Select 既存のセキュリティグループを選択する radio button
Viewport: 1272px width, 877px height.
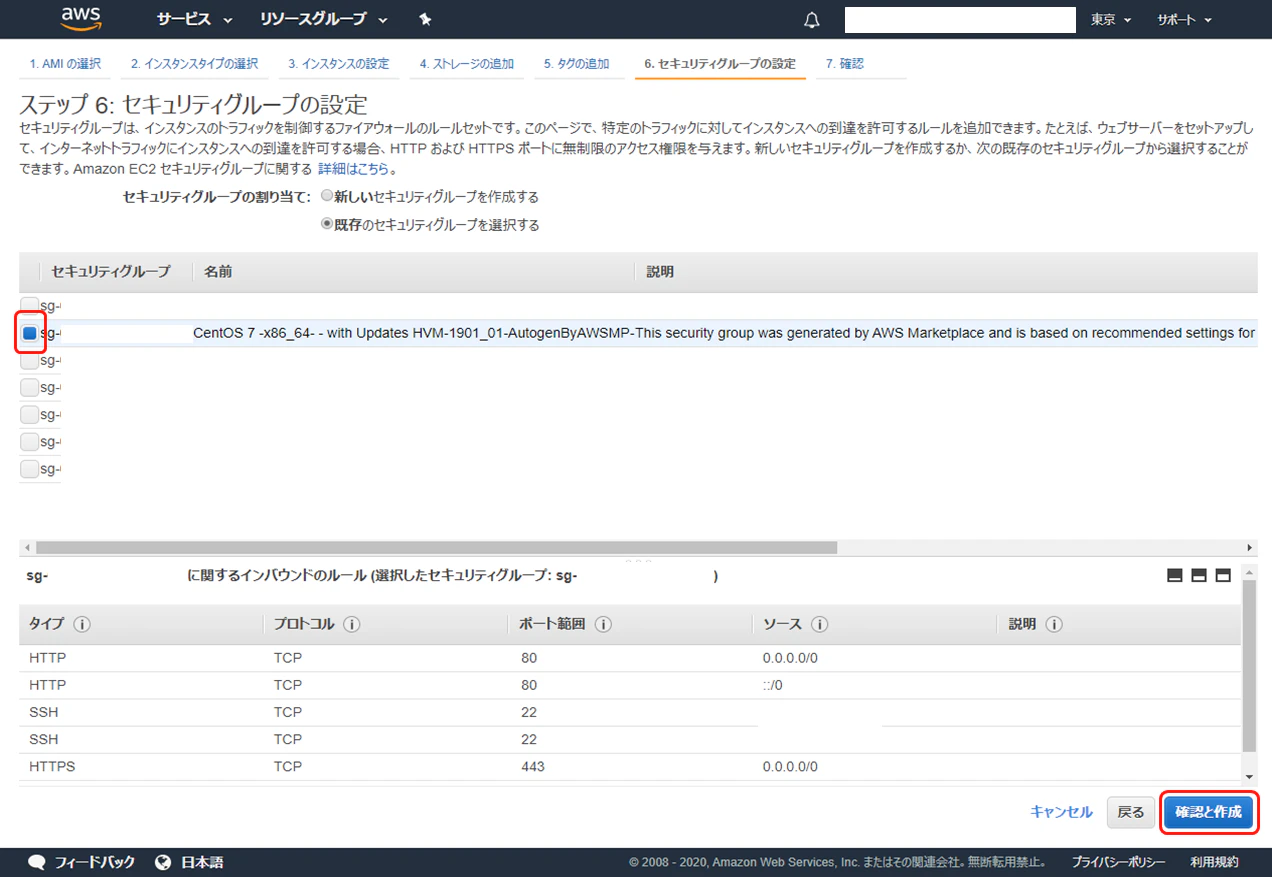tap(326, 224)
